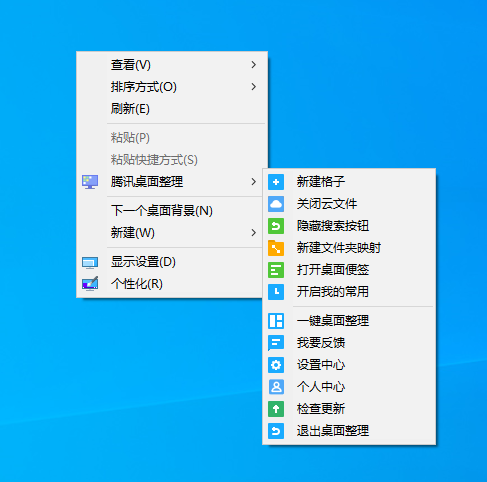Click the orange folder icon beside 新建文件夹映射
Image resolution: width=487 pixels, height=482 pixels.
click(276, 248)
